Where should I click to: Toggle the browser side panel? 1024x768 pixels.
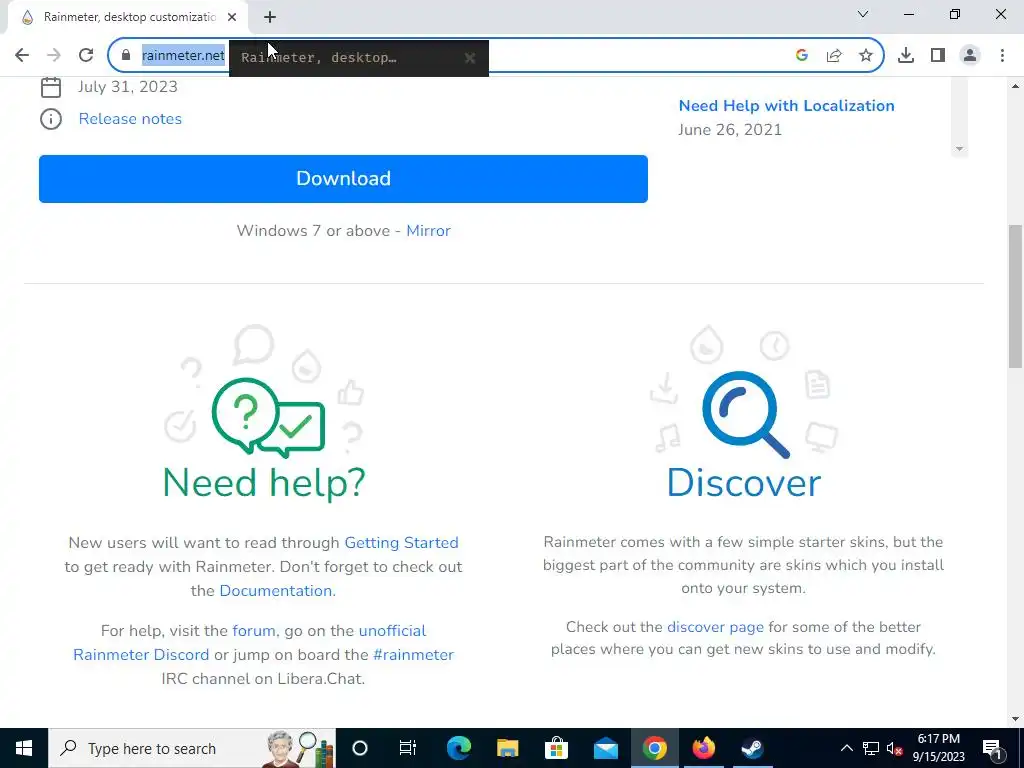pyautogui.click(x=938, y=56)
